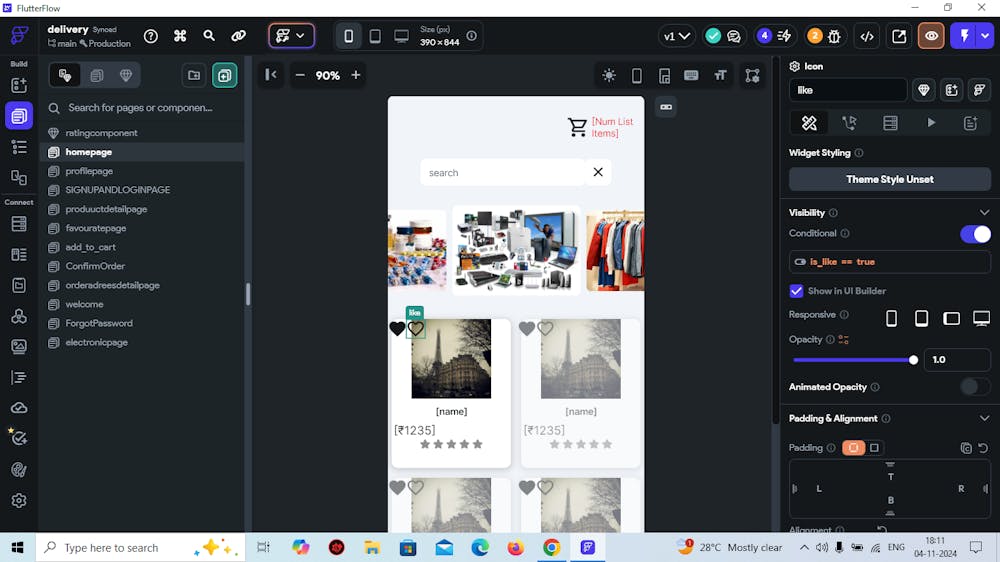Toggle text scale TT icon
The image size is (1000, 562).
pos(720,76)
